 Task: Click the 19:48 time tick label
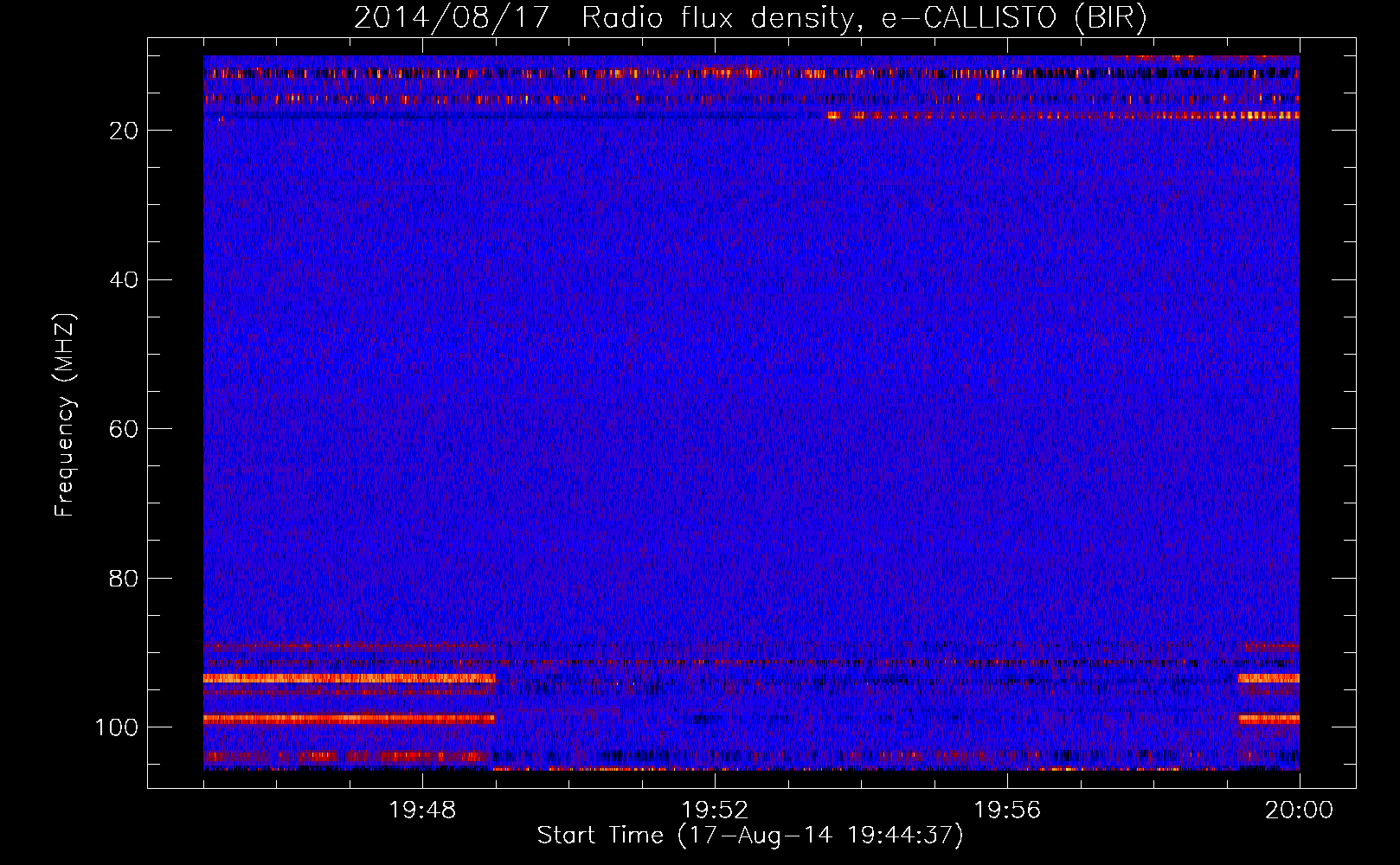tap(422, 811)
